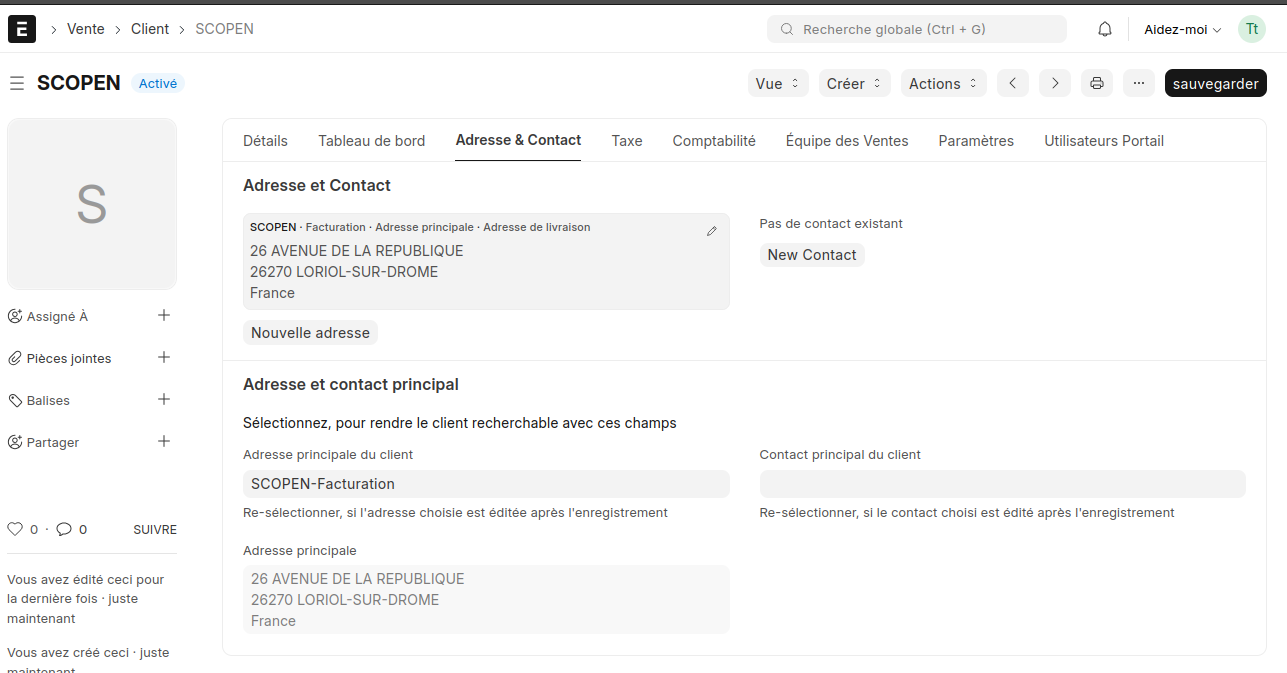Click the Pièces jointes label

click(x=69, y=358)
